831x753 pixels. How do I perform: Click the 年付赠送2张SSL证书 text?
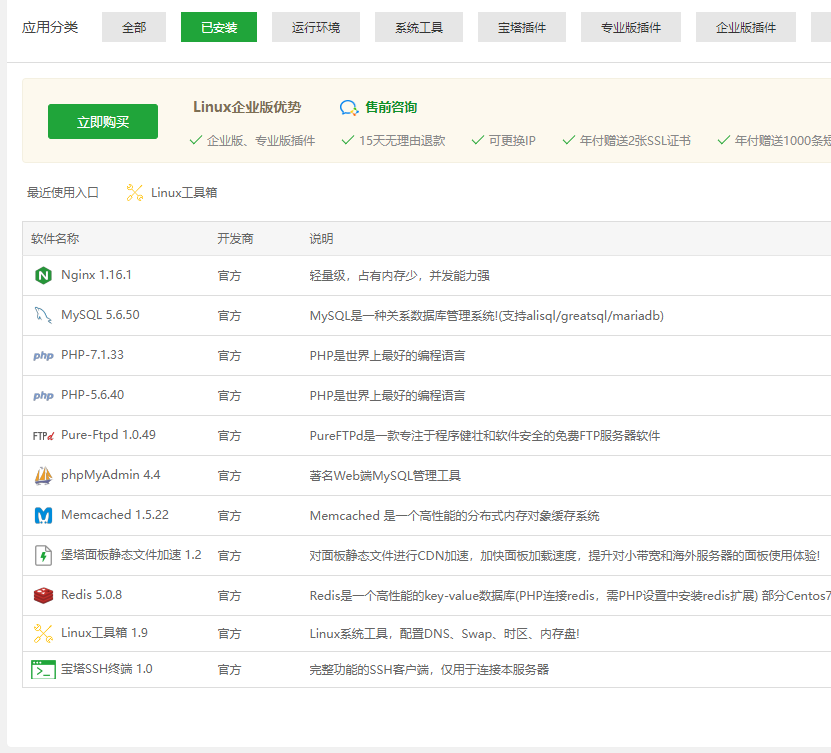(x=635, y=140)
